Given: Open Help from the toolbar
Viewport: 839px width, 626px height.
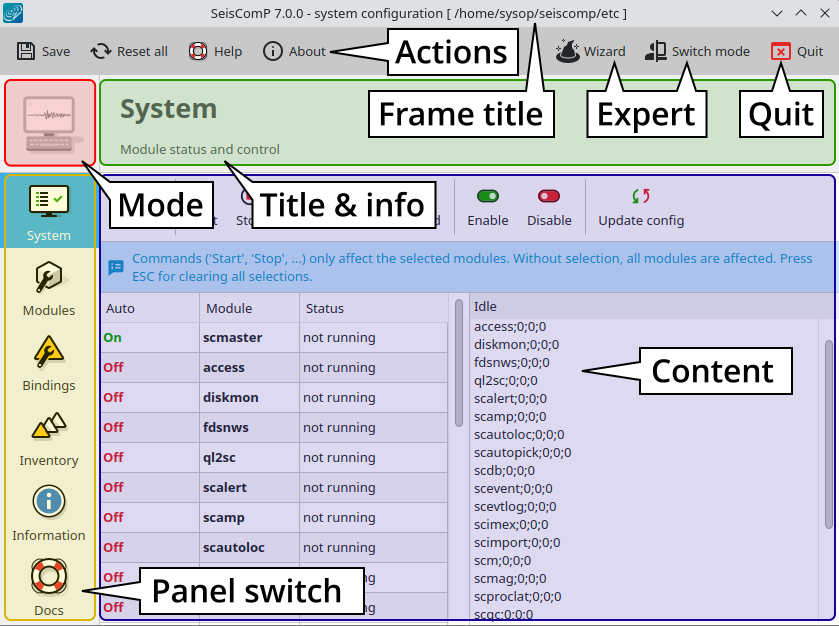Looking at the screenshot, I should (x=215, y=51).
